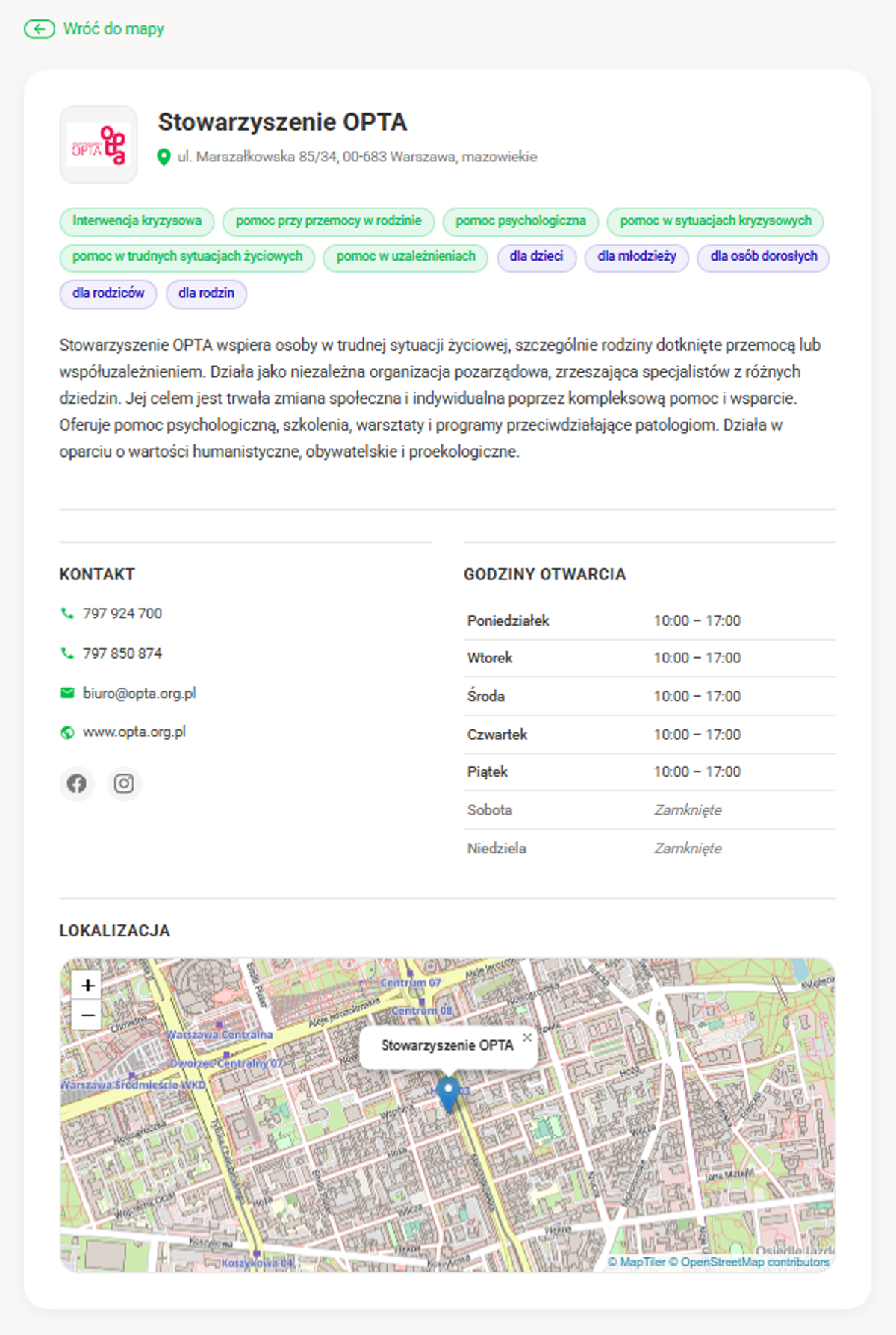The height and width of the screenshot is (1335, 896).
Task: Click the Warszawa Centralna label on map
Action: (x=220, y=1035)
